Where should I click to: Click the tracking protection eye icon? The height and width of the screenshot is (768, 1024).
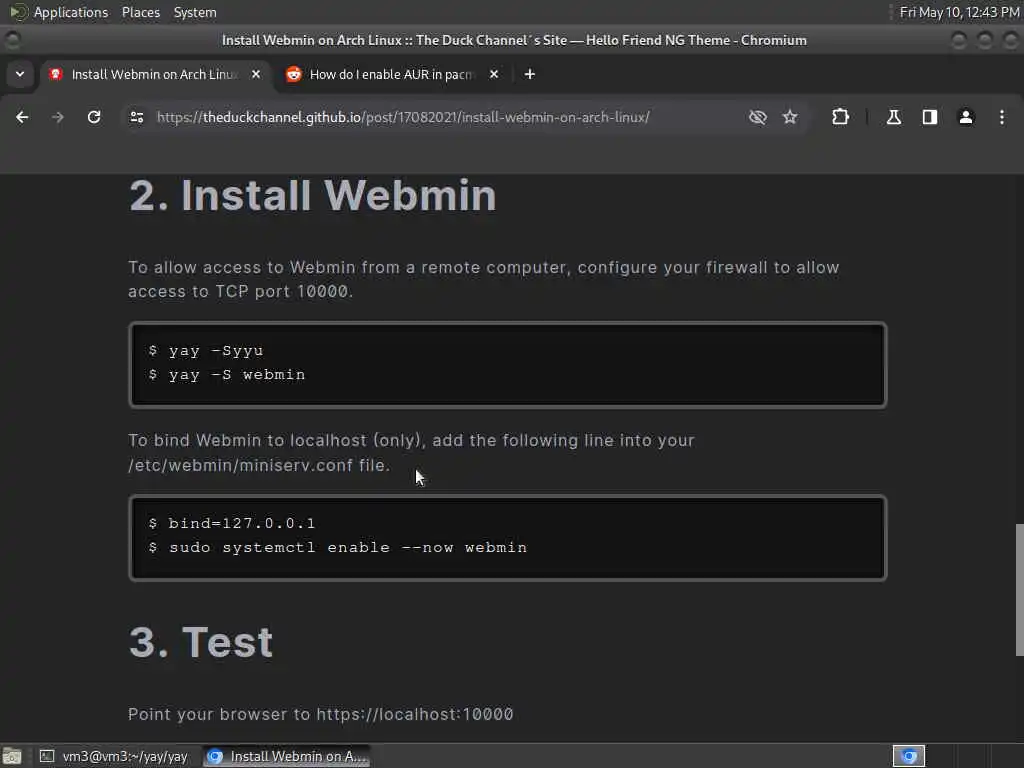point(758,117)
